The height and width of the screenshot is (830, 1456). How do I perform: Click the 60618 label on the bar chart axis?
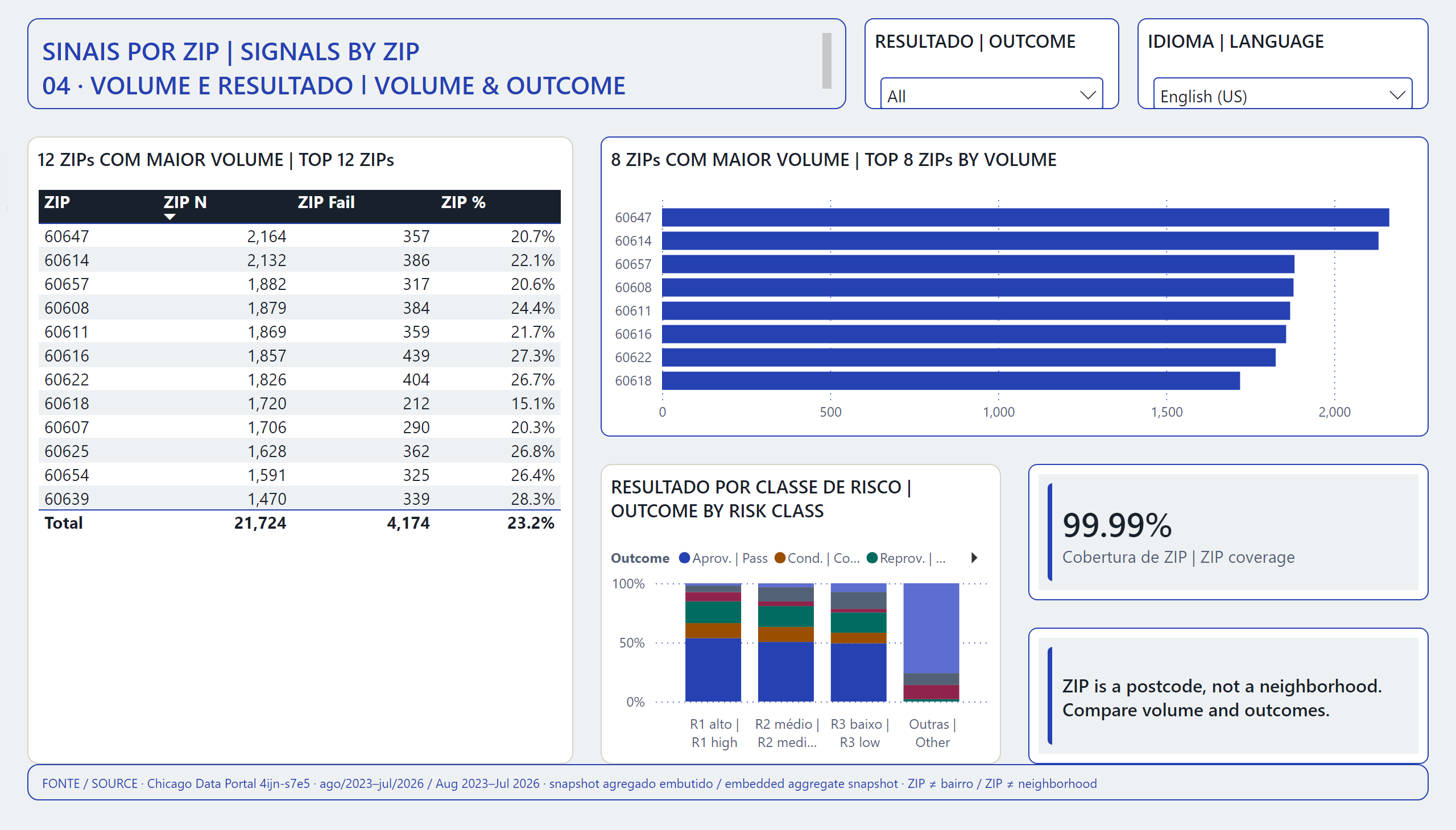click(633, 381)
